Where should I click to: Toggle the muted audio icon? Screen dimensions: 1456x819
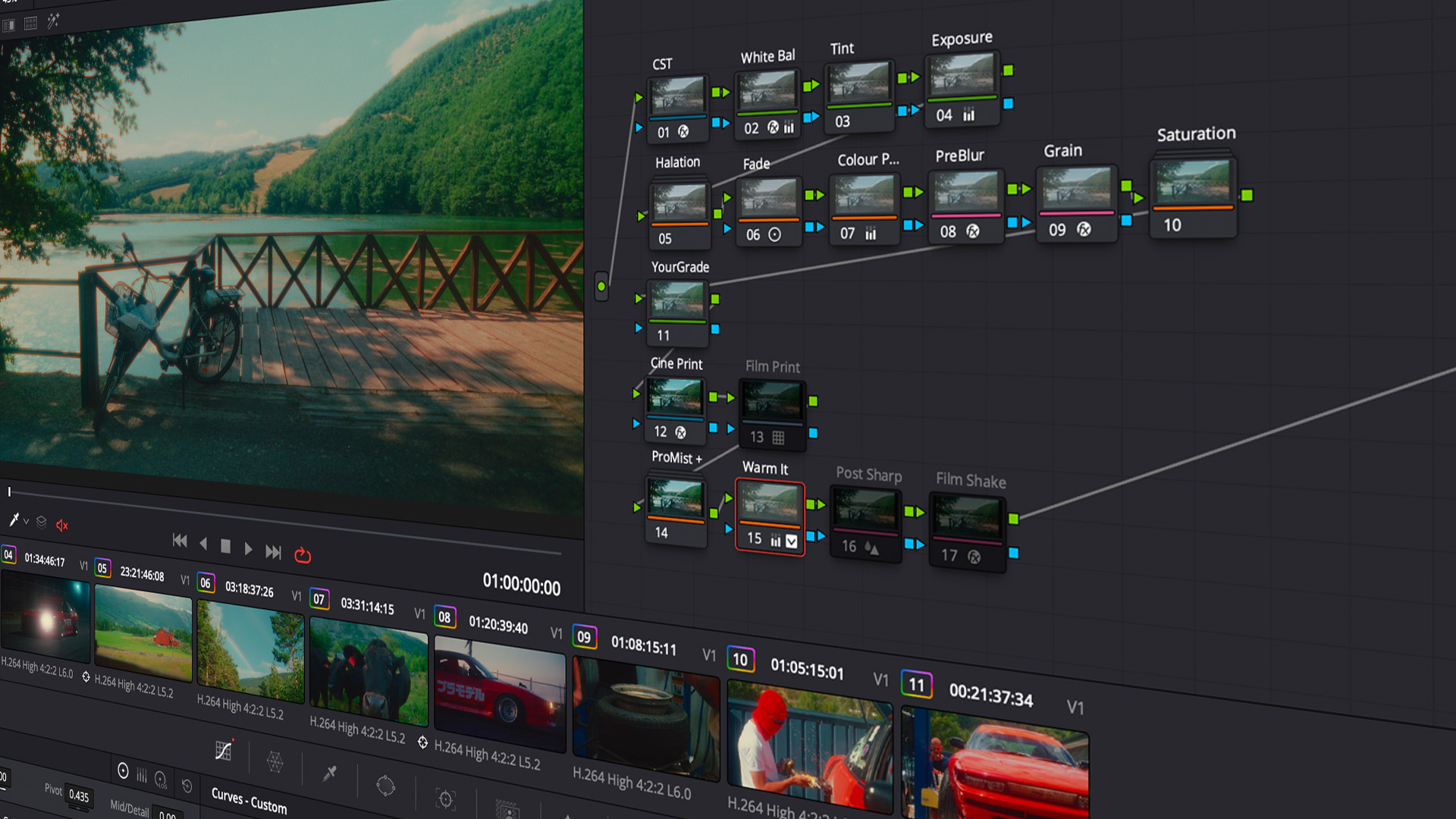point(62,525)
